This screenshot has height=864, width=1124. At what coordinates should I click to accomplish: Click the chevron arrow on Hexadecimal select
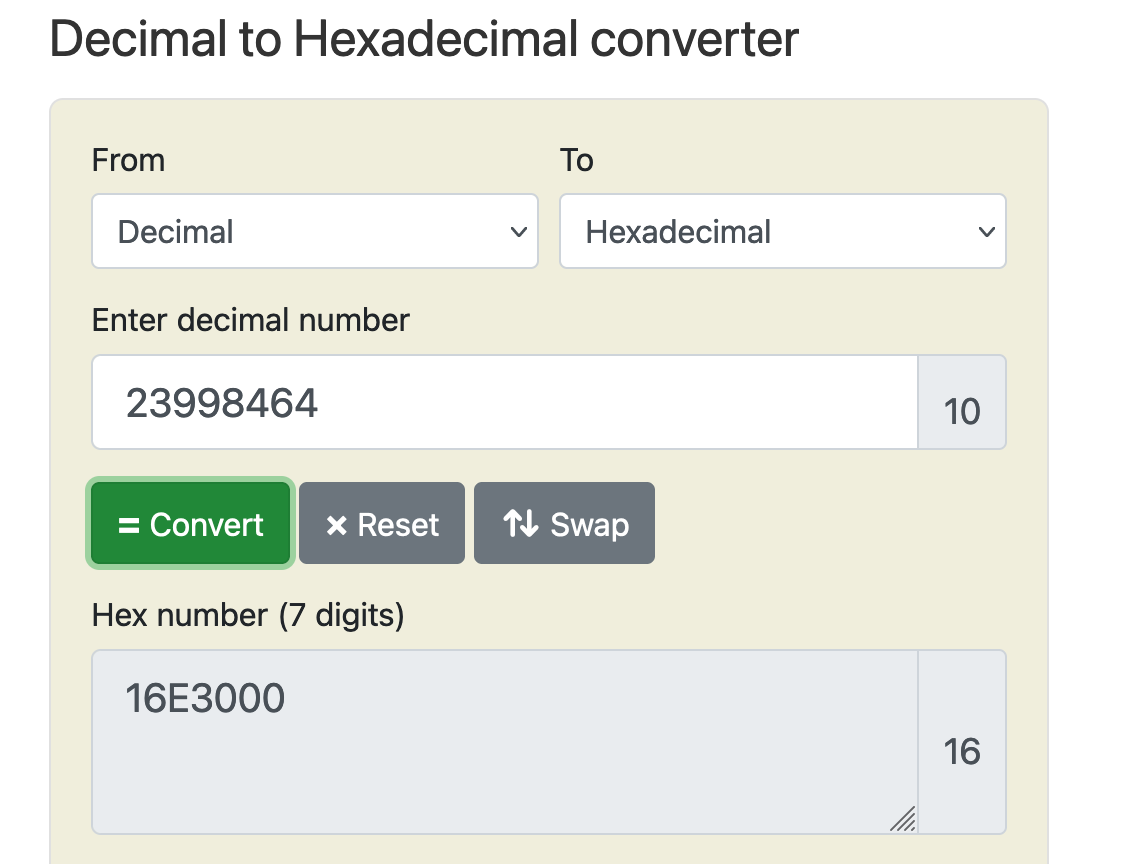[x=986, y=232]
